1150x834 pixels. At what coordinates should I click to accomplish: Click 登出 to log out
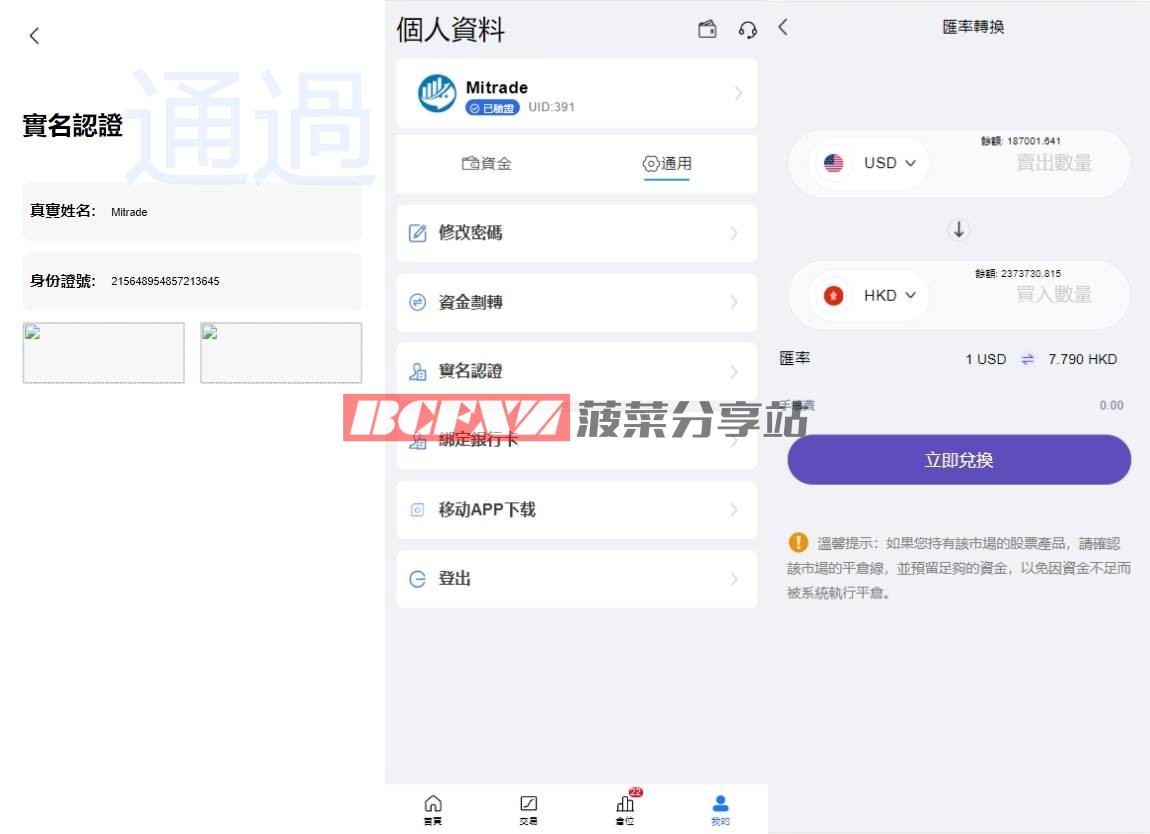click(x=577, y=579)
